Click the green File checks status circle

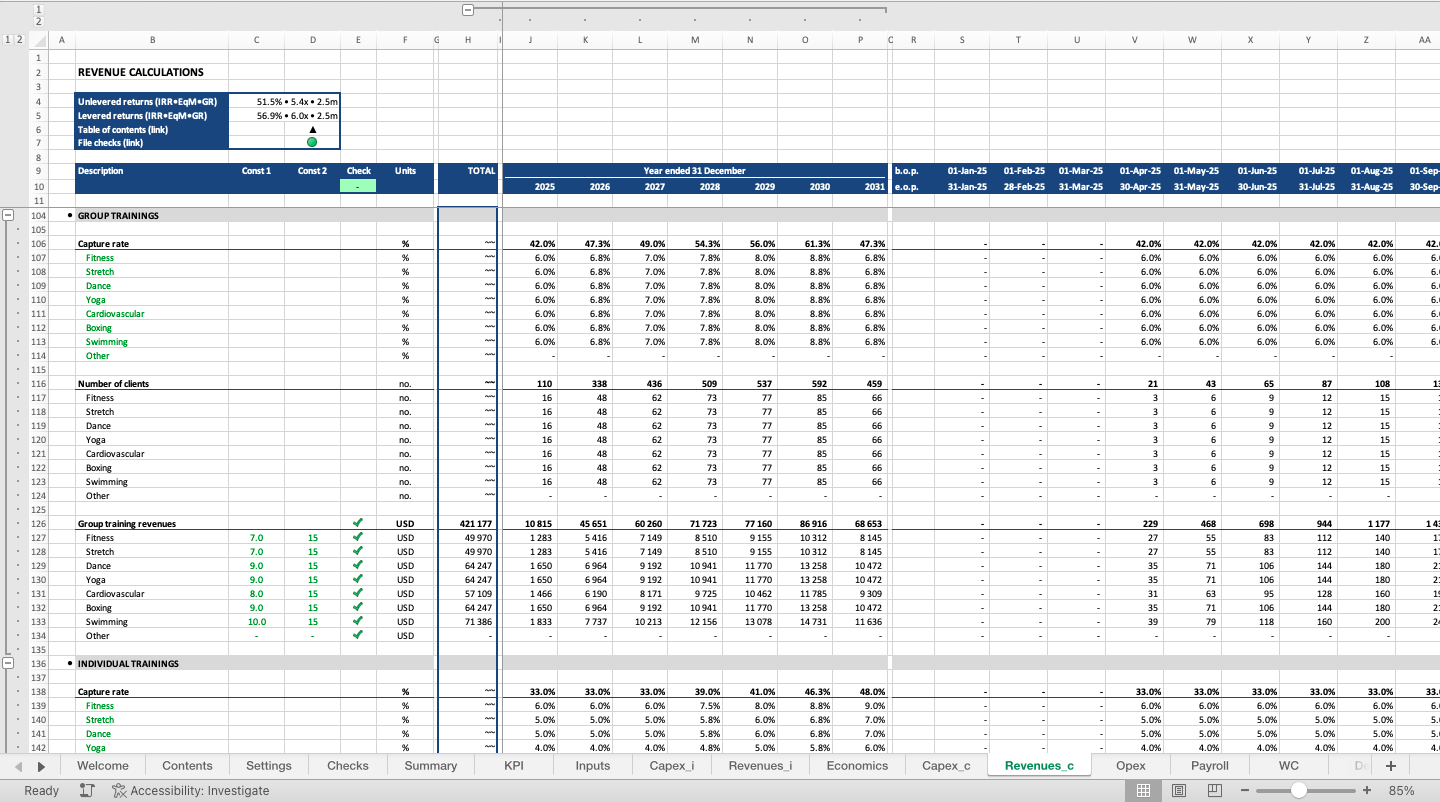[314, 143]
